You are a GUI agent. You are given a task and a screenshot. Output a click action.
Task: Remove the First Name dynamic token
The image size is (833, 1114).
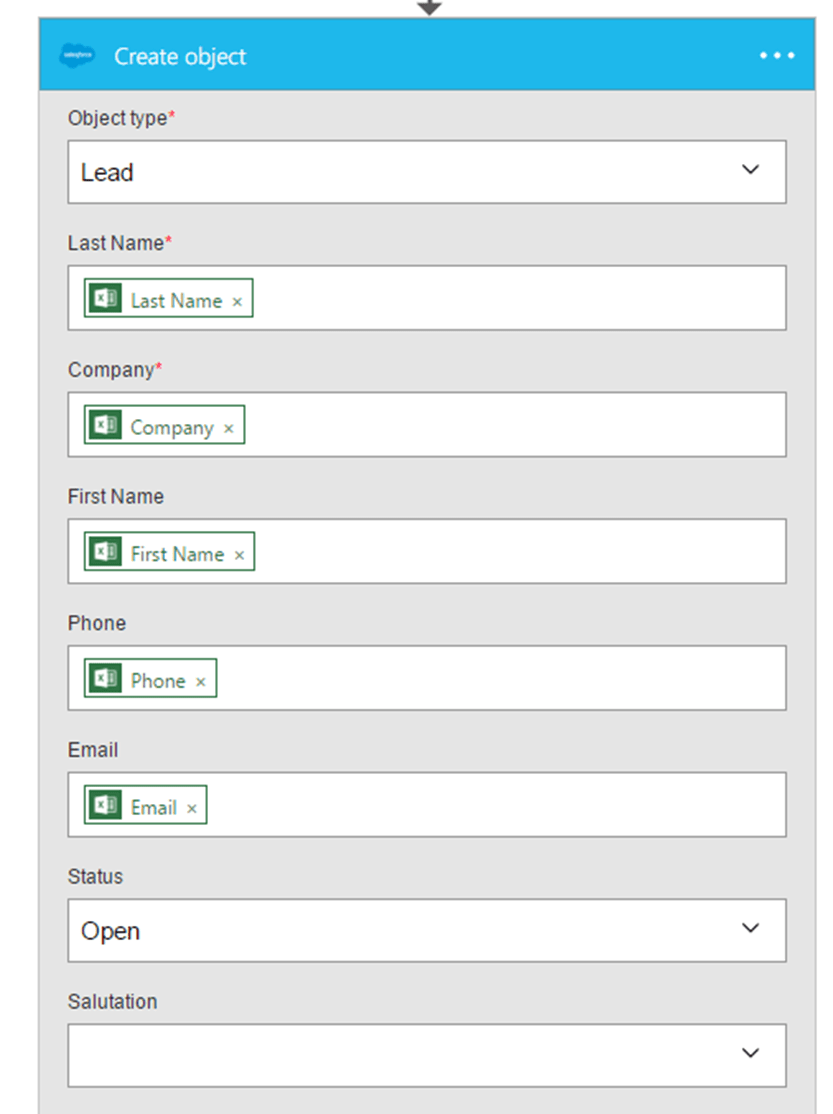[x=239, y=555]
